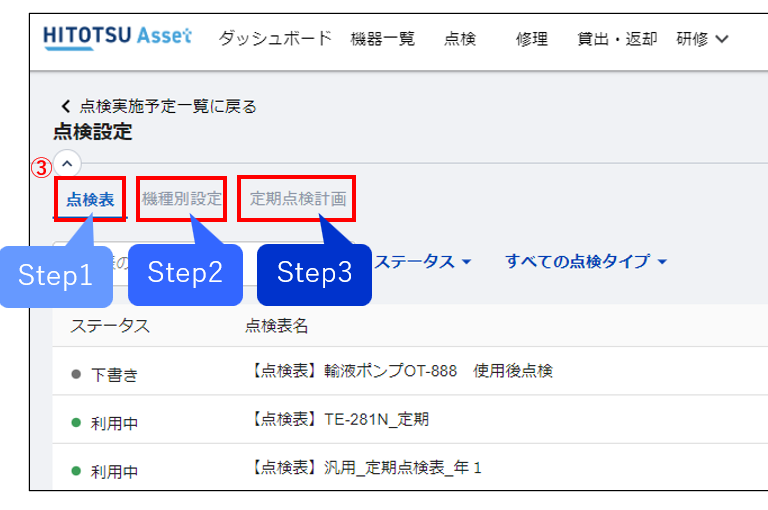The width and height of the screenshot is (768, 510).
Task: Switch to the 定期点検計画 tab
Action: point(298,198)
